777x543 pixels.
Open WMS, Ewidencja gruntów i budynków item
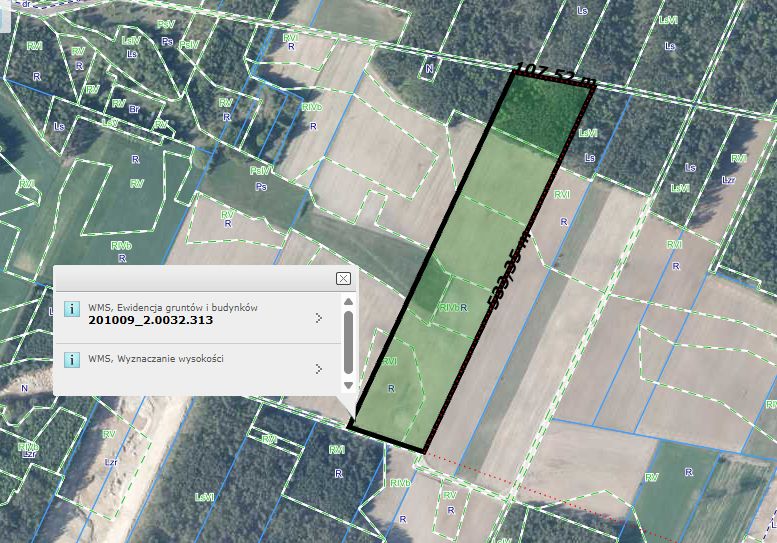(x=173, y=307)
